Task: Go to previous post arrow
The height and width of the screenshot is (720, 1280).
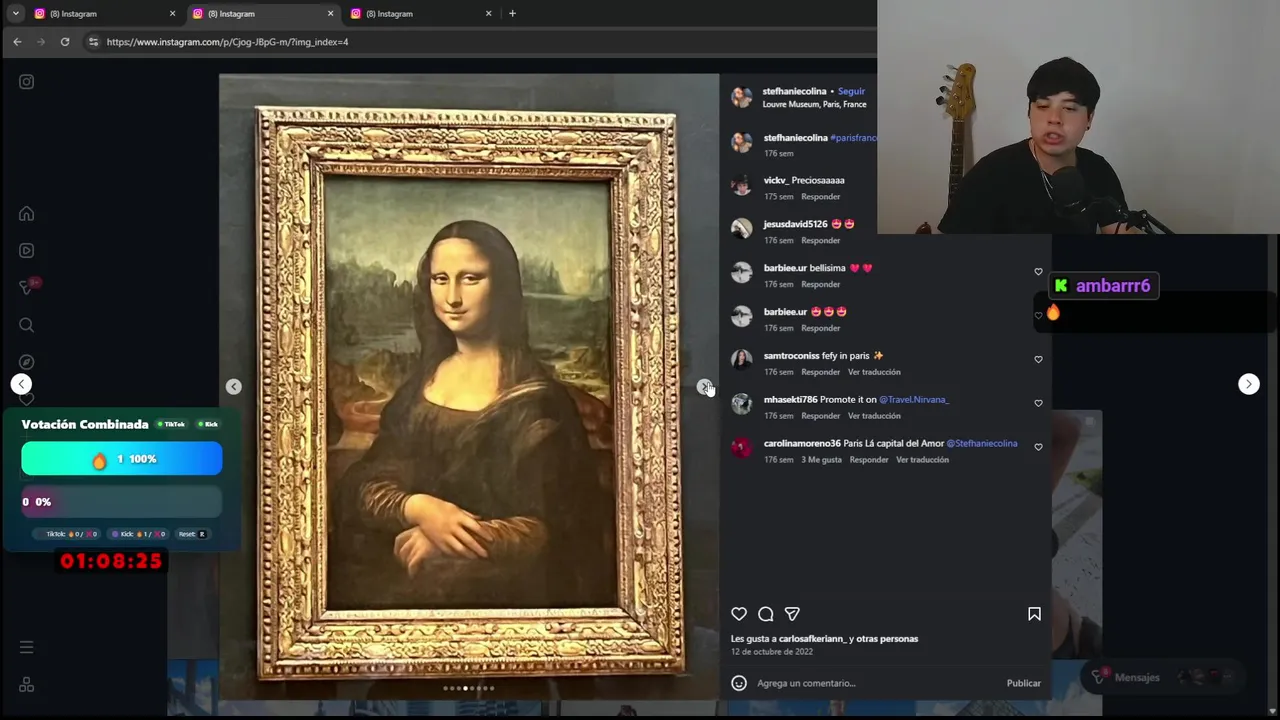Action: pyautogui.click(x=21, y=384)
